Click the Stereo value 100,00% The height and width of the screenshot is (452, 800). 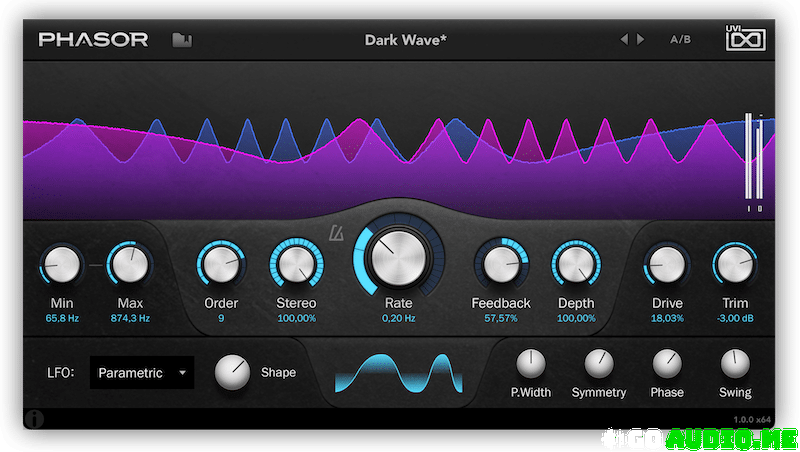pyautogui.click(x=296, y=318)
